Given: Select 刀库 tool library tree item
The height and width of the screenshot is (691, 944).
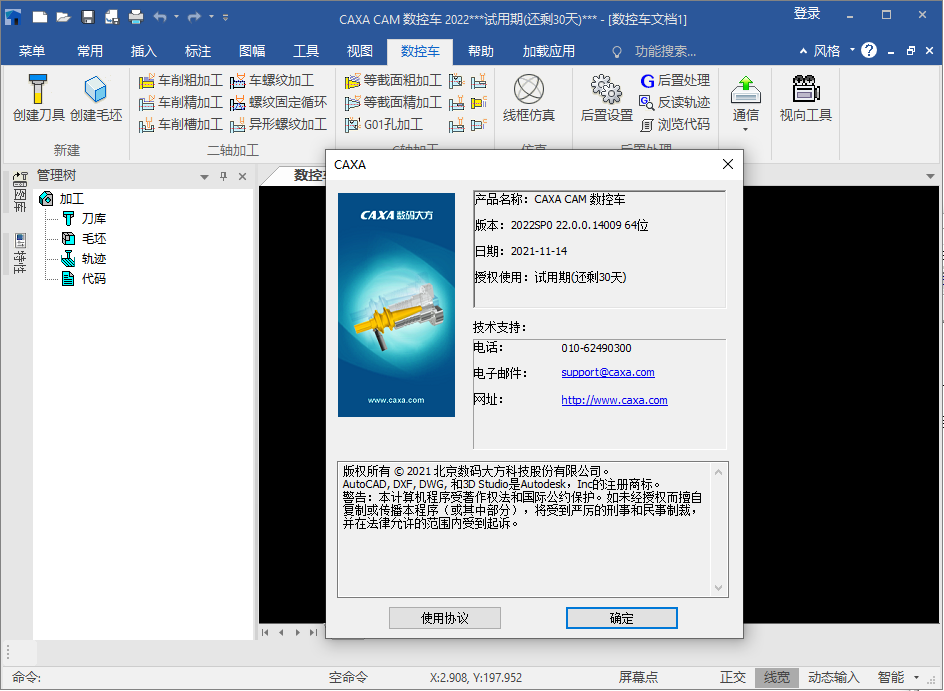Looking at the screenshot, I should [x=85, y=218].
